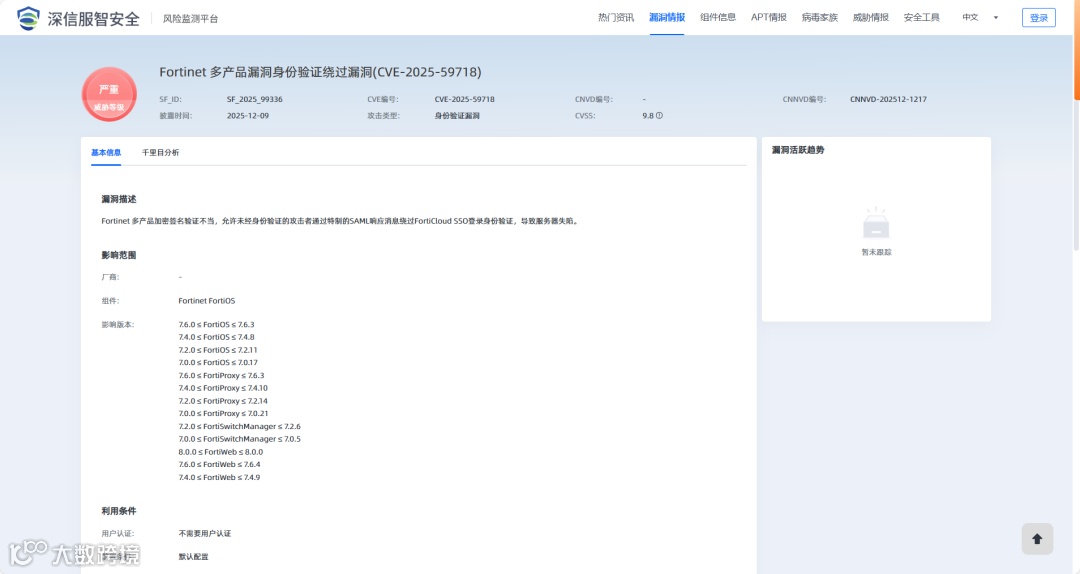The image size is (1080, 574).
Task: Click the CVSS info circle icon
Action: click(x=659, y=116)
